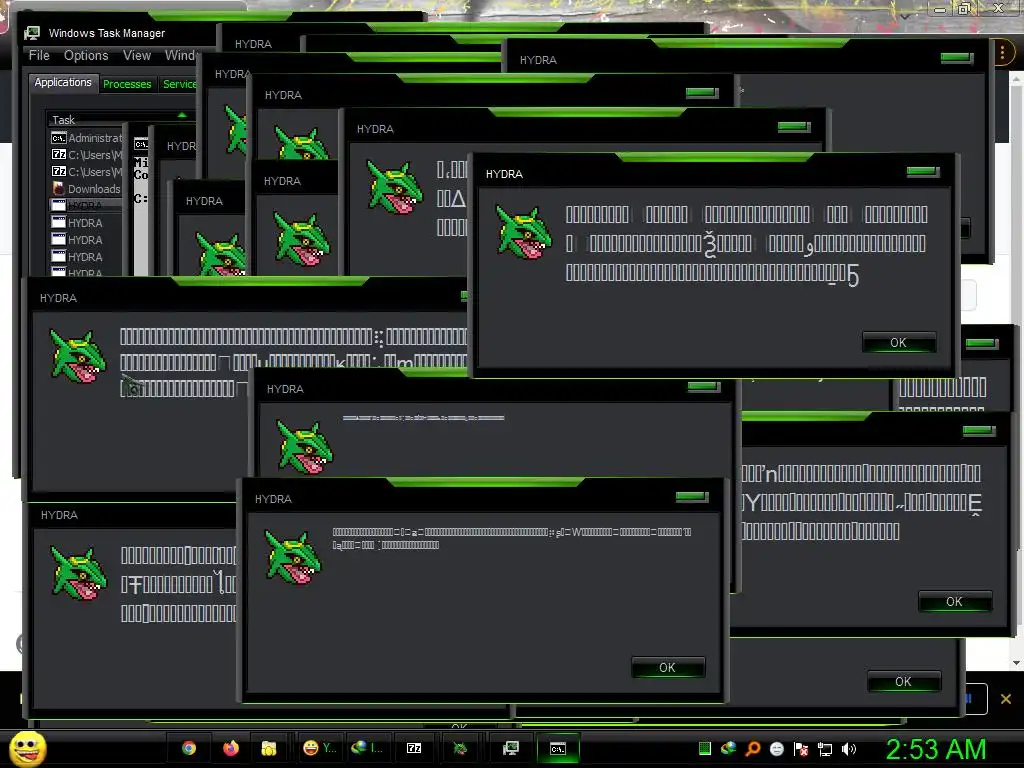
Task: Click the browser scrollbar down arrow
Action: (x=1016, y=664)
